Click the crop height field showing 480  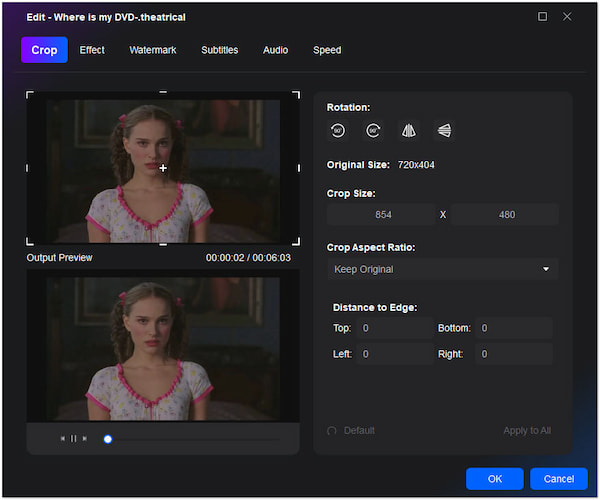tap(505, 215)
